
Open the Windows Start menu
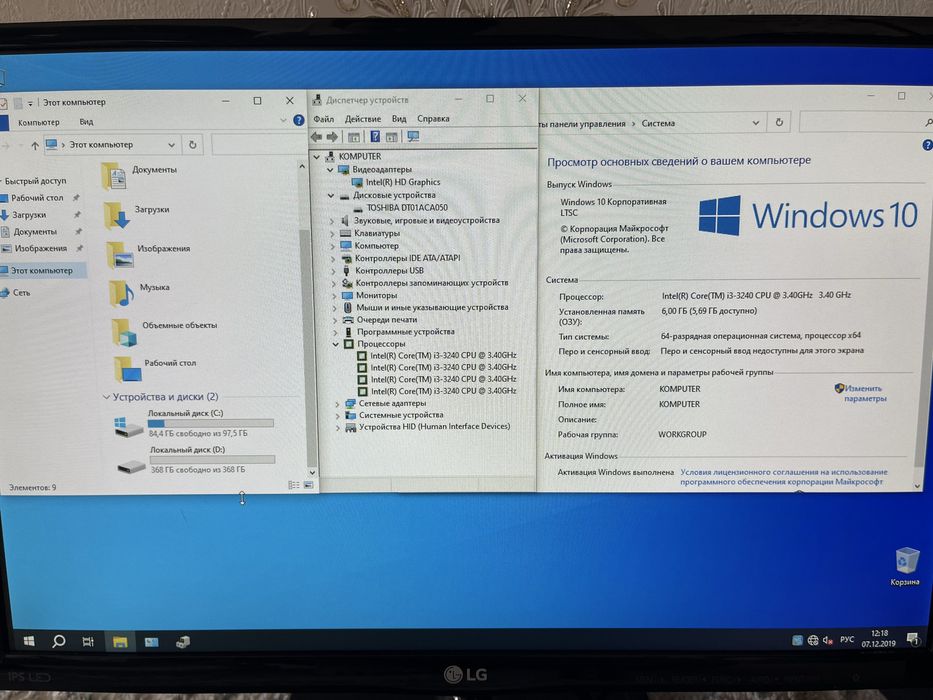29,640
